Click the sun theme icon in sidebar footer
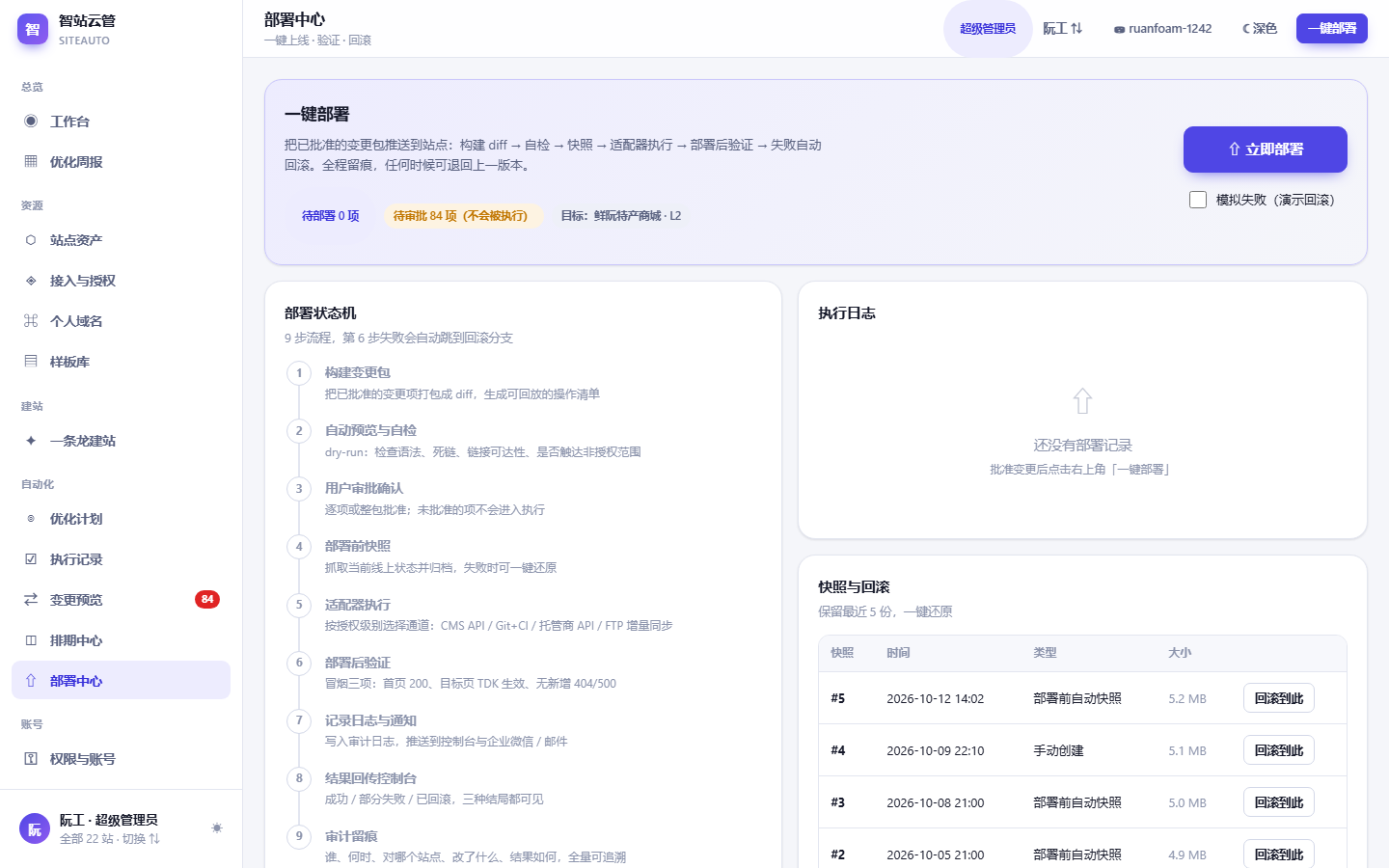The height and width of the screenshot is (868, 1389). pos(217,828)
